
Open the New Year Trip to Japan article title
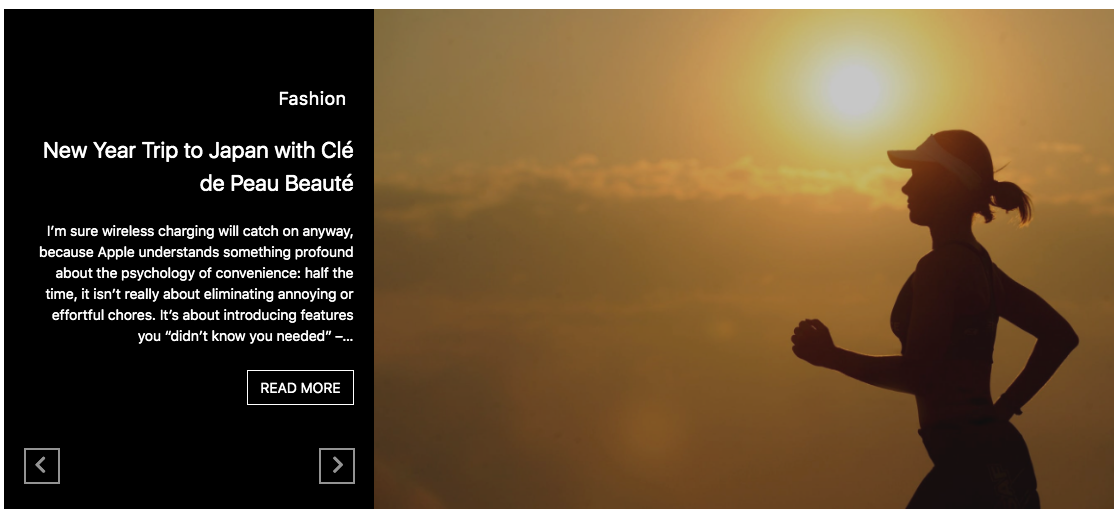(x=198, y=166)
